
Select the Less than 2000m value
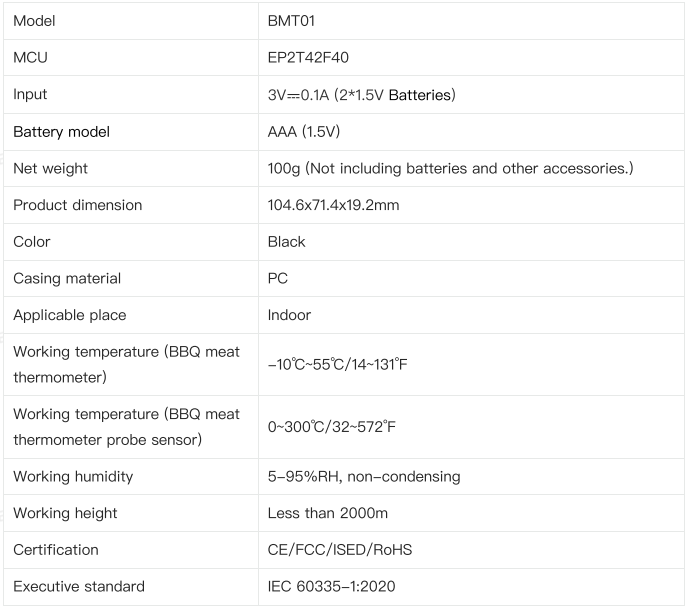tap(328, 513)
